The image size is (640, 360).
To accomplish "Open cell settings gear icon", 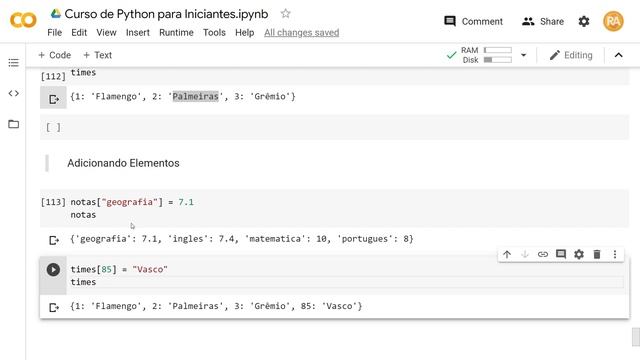I will coord(579,254).
